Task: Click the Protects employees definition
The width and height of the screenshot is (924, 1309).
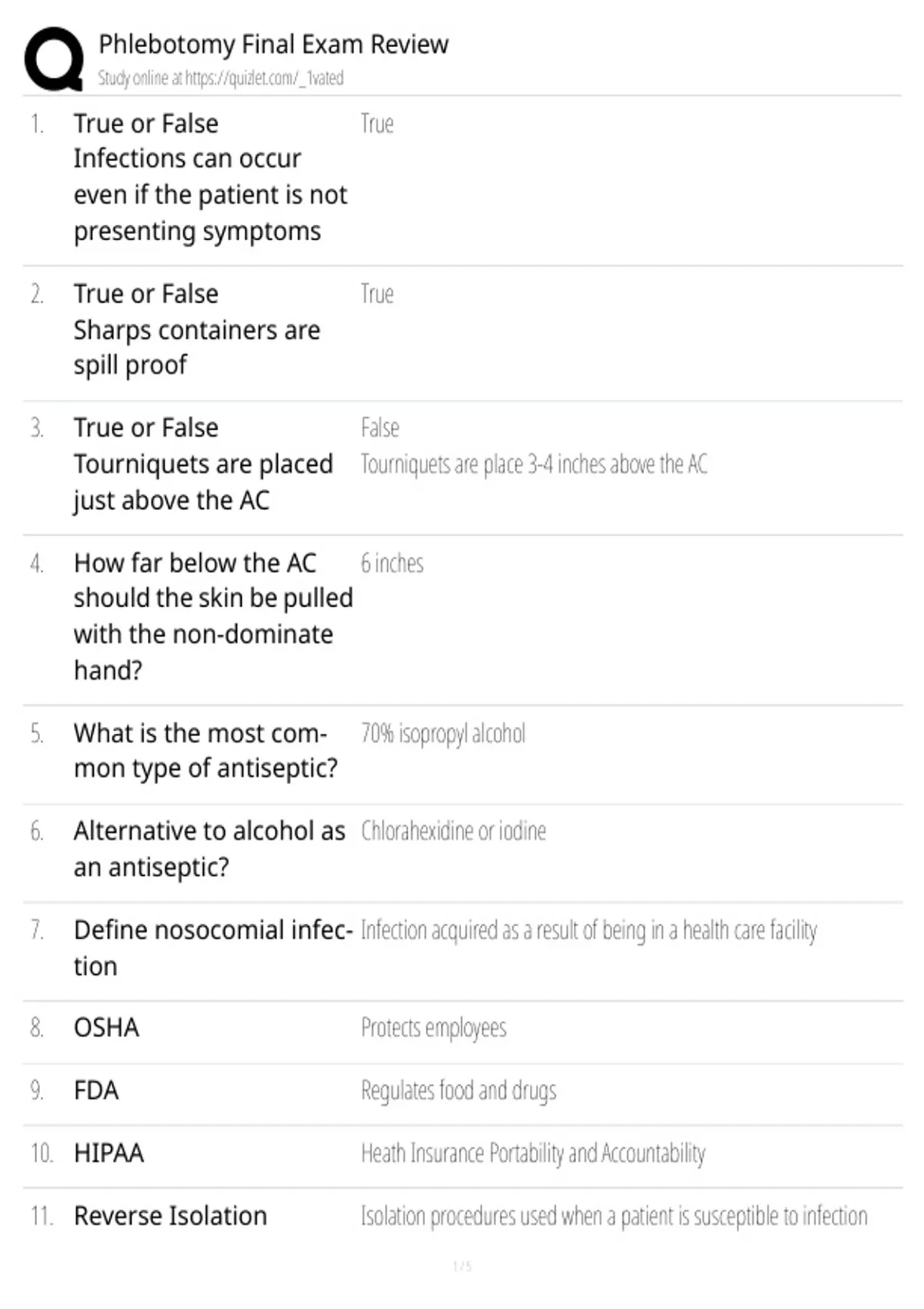Action: (x=434, y=1028)
